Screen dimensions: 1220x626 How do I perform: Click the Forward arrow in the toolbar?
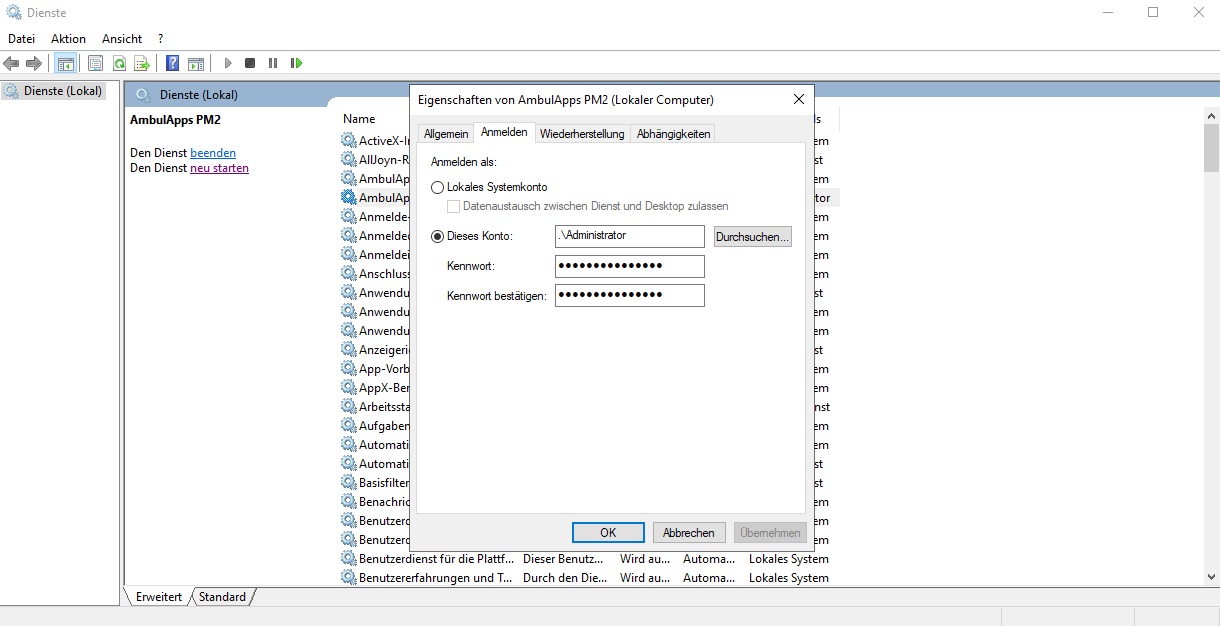click(x=34, y=63)
